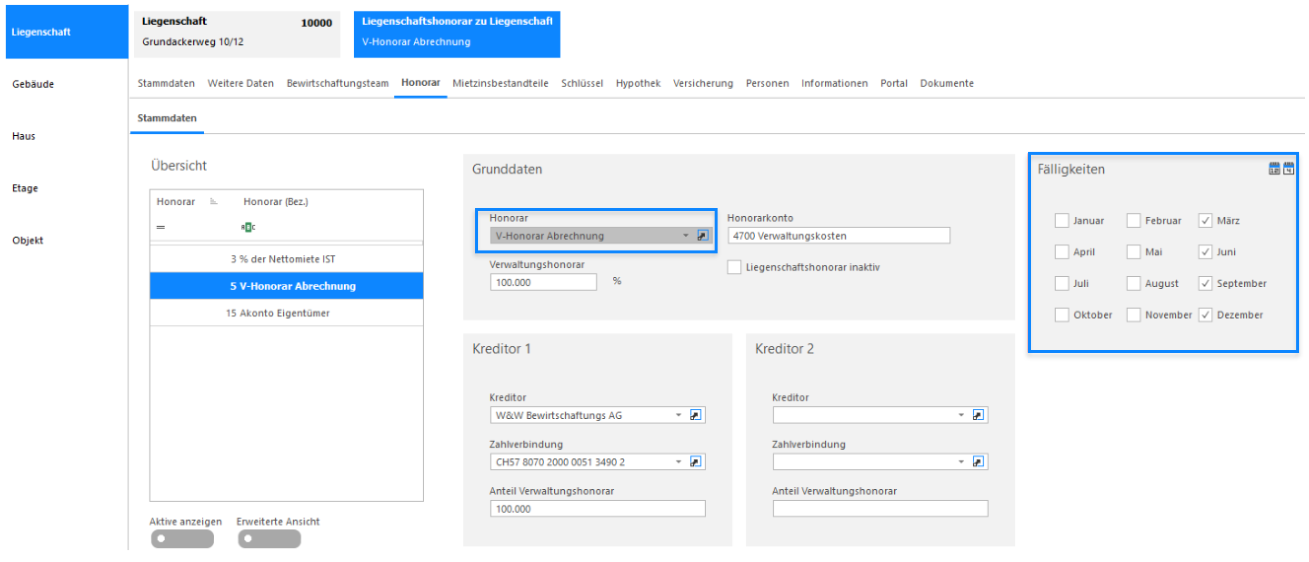Click Kreditor 1 Anteil Verwaltungshonorar field
The width and height of the screenshot is (1309, 562).
pyautogui.click(x=597, y=509)
